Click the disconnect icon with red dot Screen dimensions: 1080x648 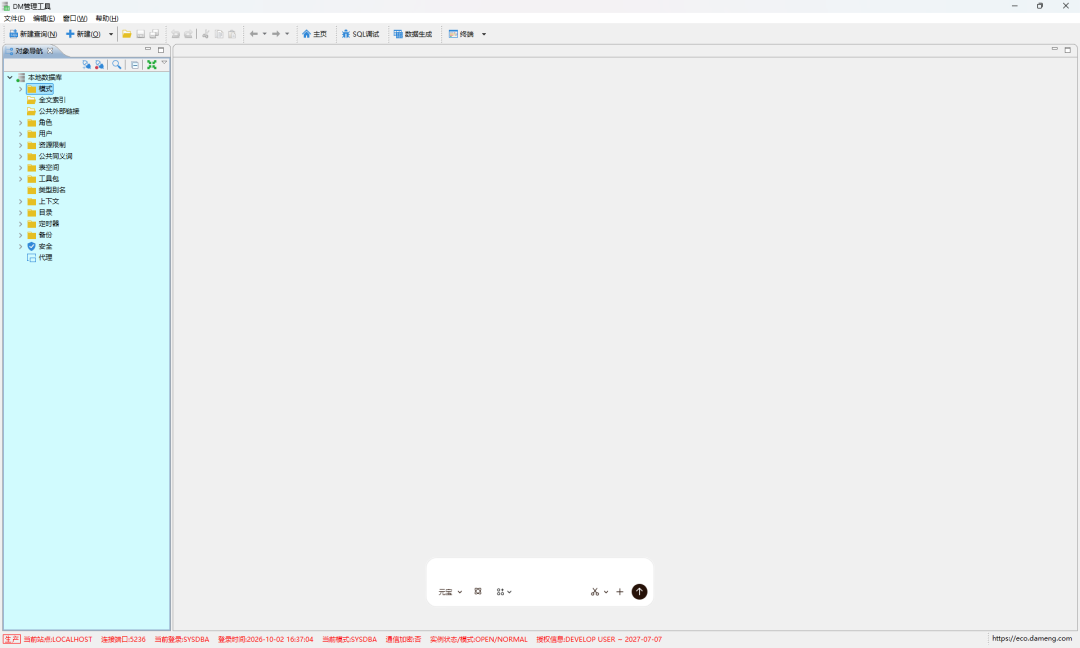coord(99,65)
